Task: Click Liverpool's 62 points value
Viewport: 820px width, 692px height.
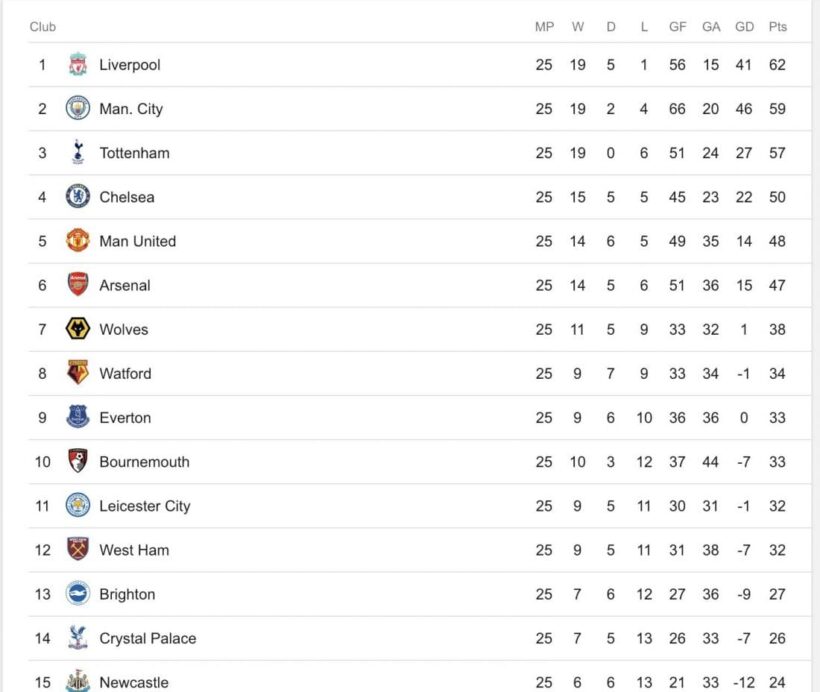Action: coord(777,65)
